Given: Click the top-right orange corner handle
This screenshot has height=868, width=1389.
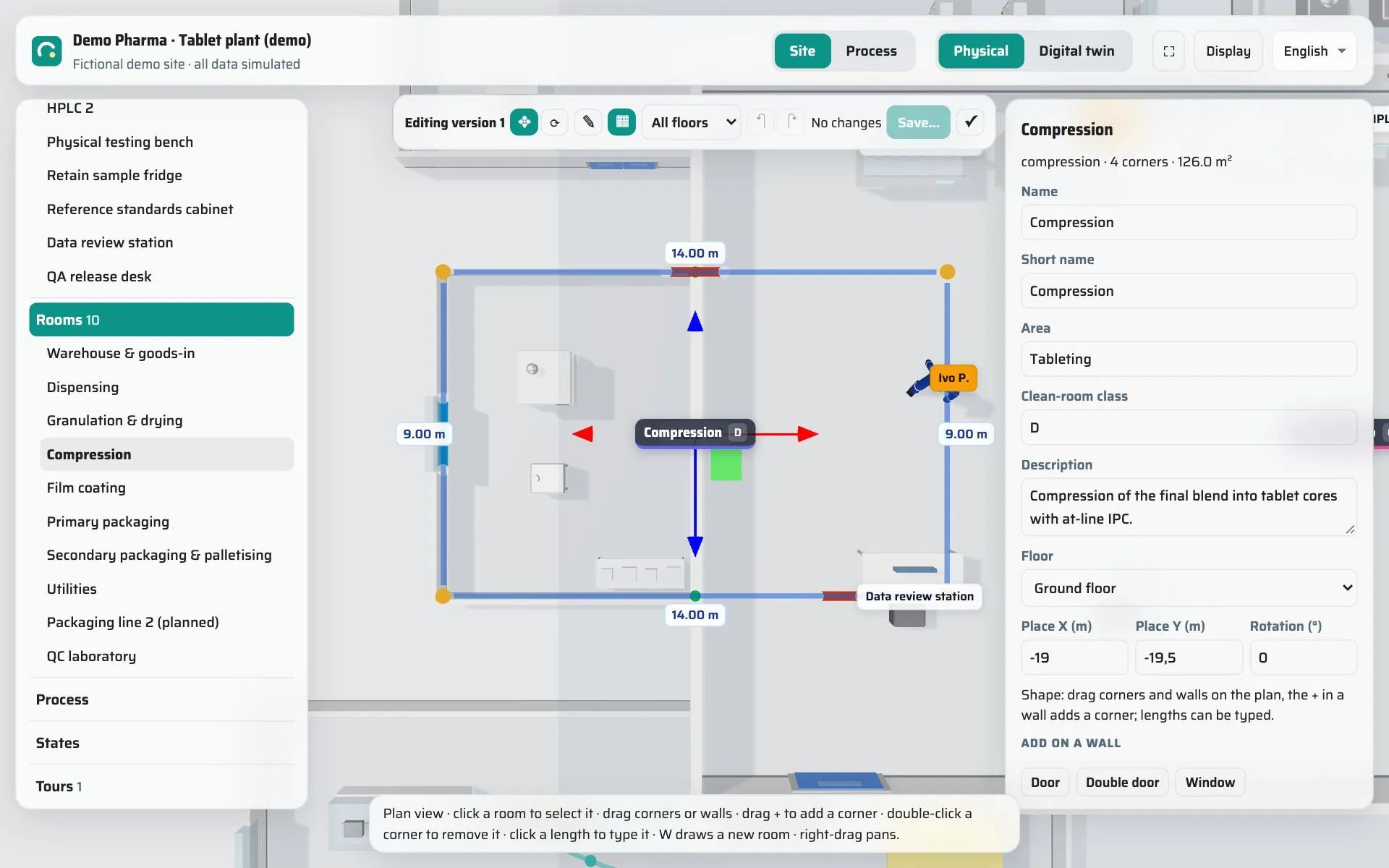Looking at the screenshot, I should (x=947, y=272).
